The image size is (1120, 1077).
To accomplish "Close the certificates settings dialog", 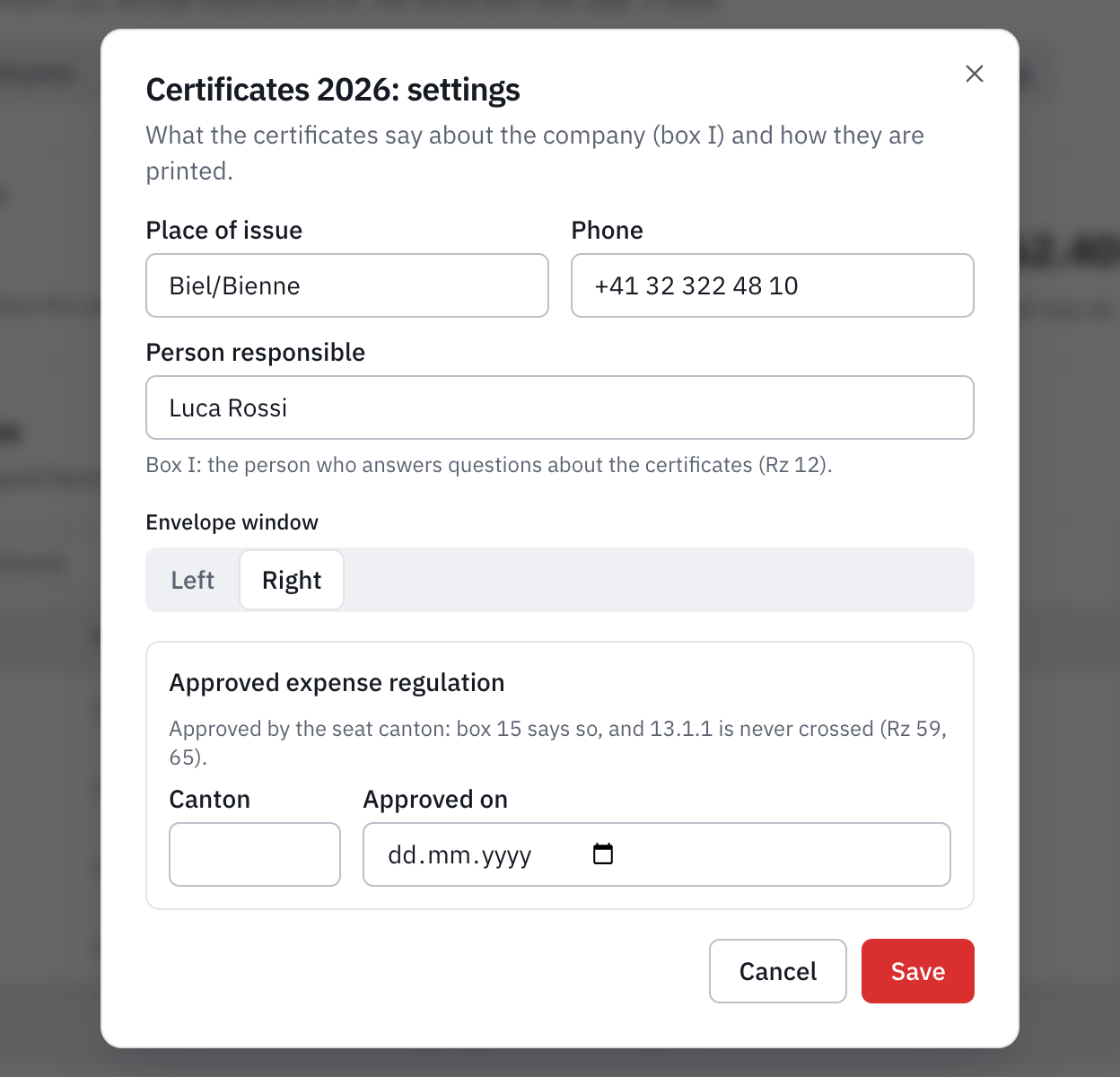I will 974,74.
